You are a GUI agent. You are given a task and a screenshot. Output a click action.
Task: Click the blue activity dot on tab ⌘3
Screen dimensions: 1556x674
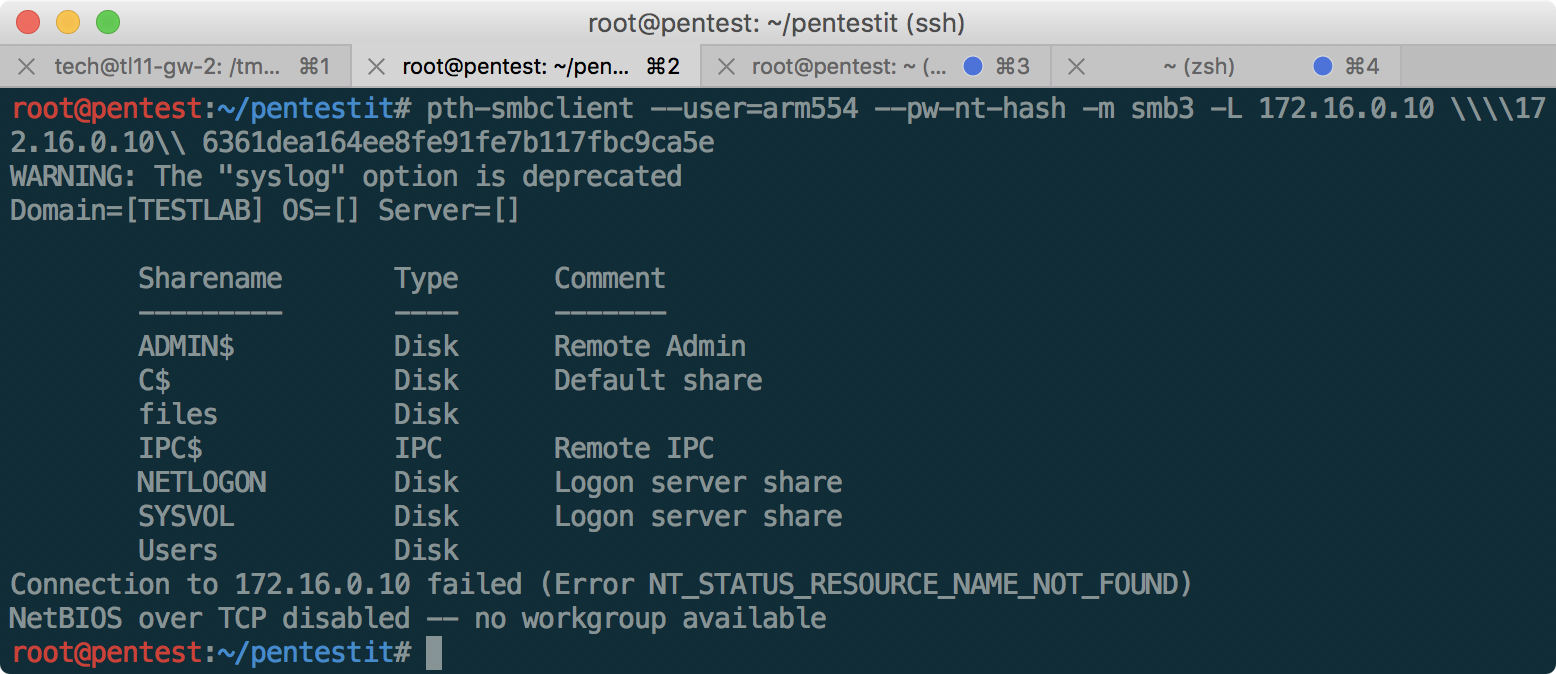click(x=972, y=66)
